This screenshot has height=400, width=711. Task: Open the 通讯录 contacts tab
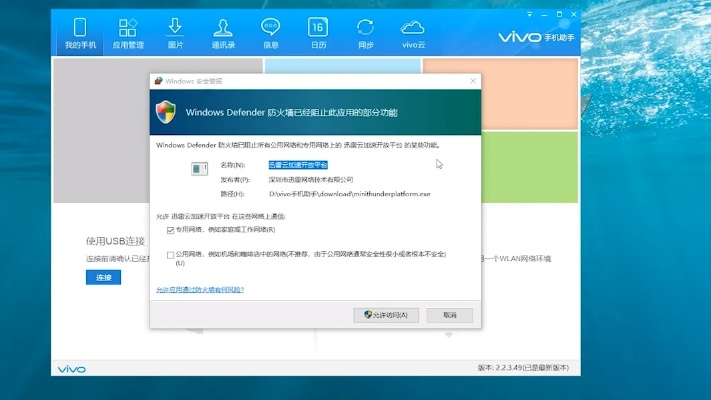click(x=223, y=33)
